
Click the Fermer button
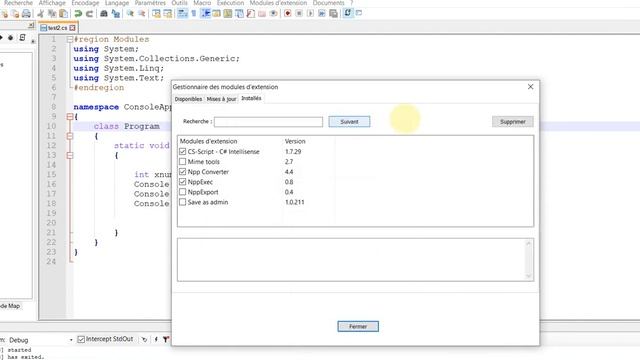358,327
